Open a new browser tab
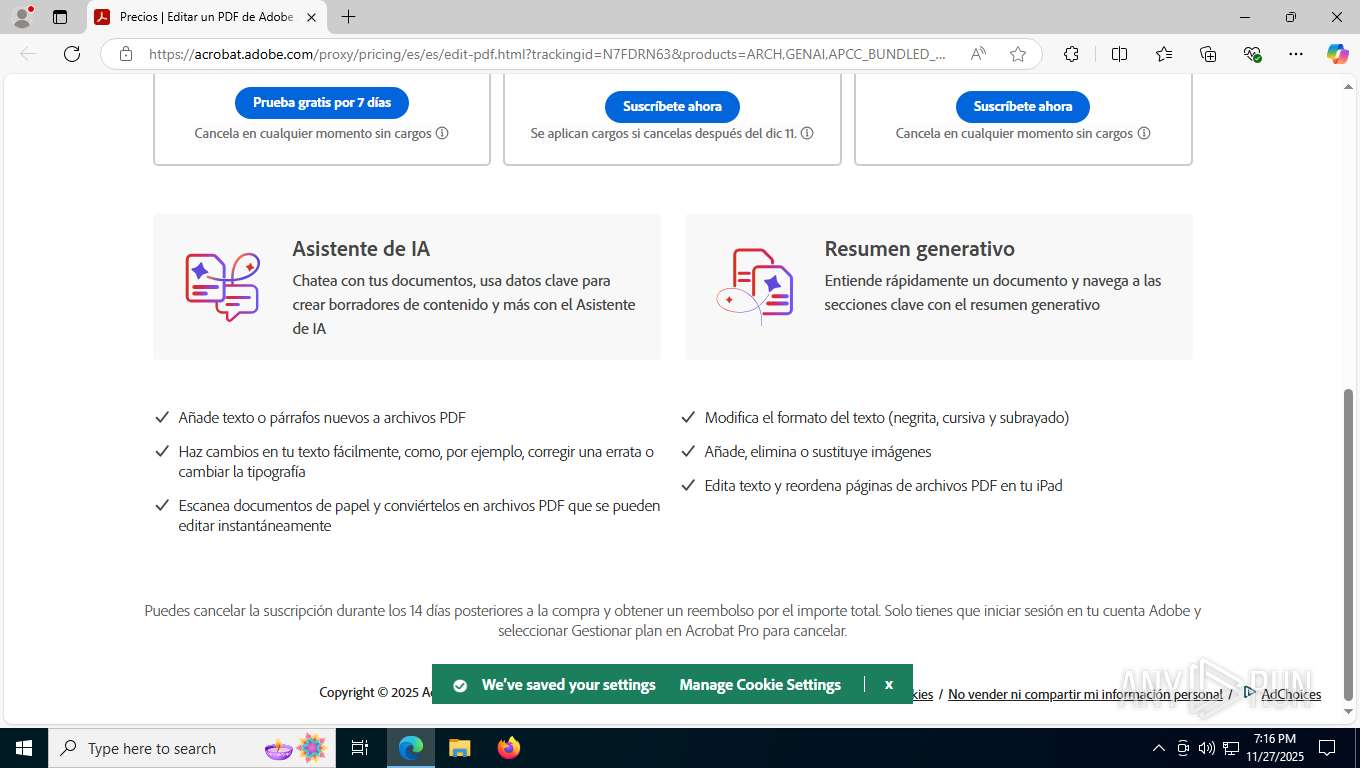 [348, 17]
